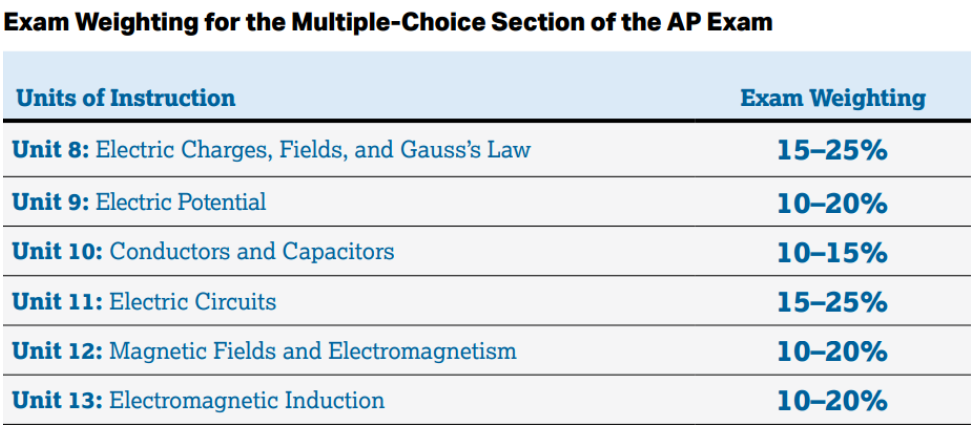This screenshot has width=978, height=430.
Task: Click the 15–25% weighting for Unit 11
Action: pos(832,302)
